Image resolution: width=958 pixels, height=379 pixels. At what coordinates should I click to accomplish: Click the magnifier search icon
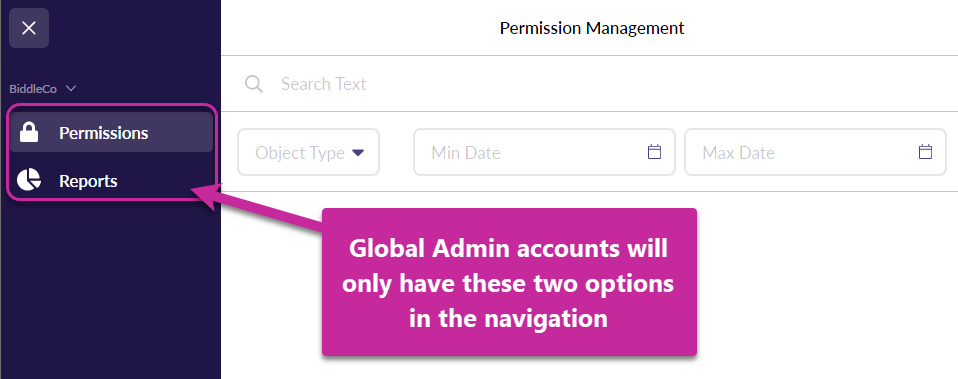click(254, 84)
